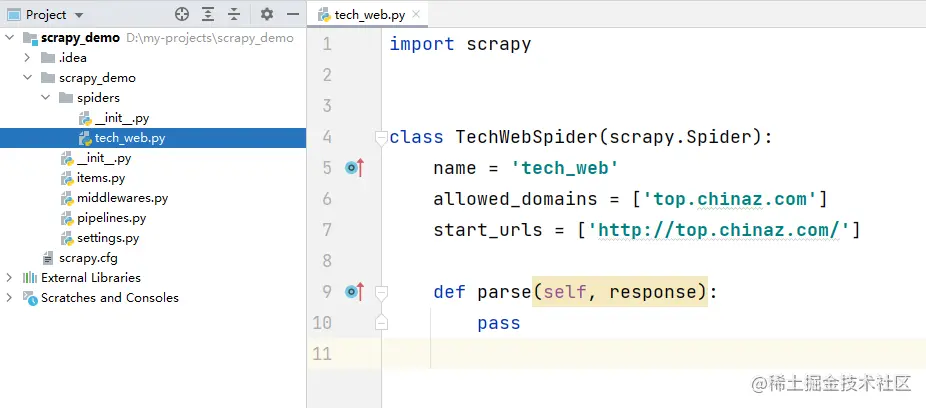Click the 'pass' statement
The width and height of the screenshot is (926, 408).
click(x=499, y=323)
